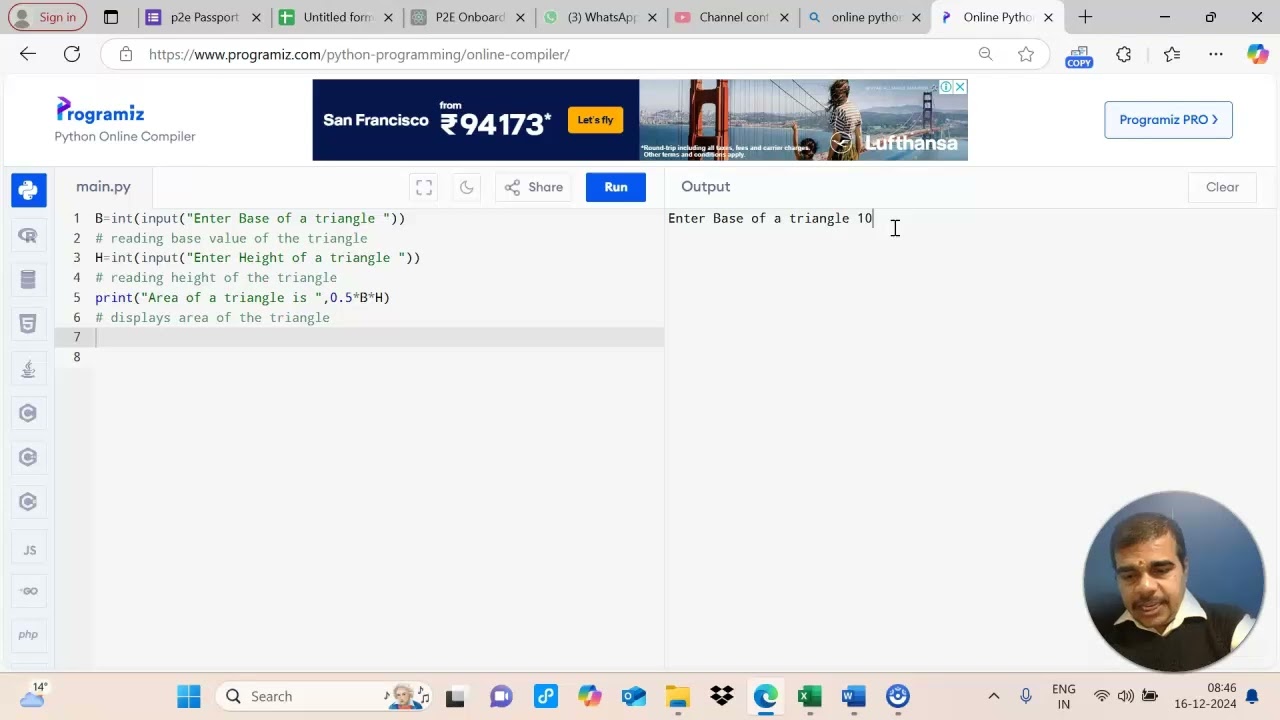Viewport: 1280px width, 720px height.
Task: Close the Lufthansa advertisement
Action: point(960,87)
